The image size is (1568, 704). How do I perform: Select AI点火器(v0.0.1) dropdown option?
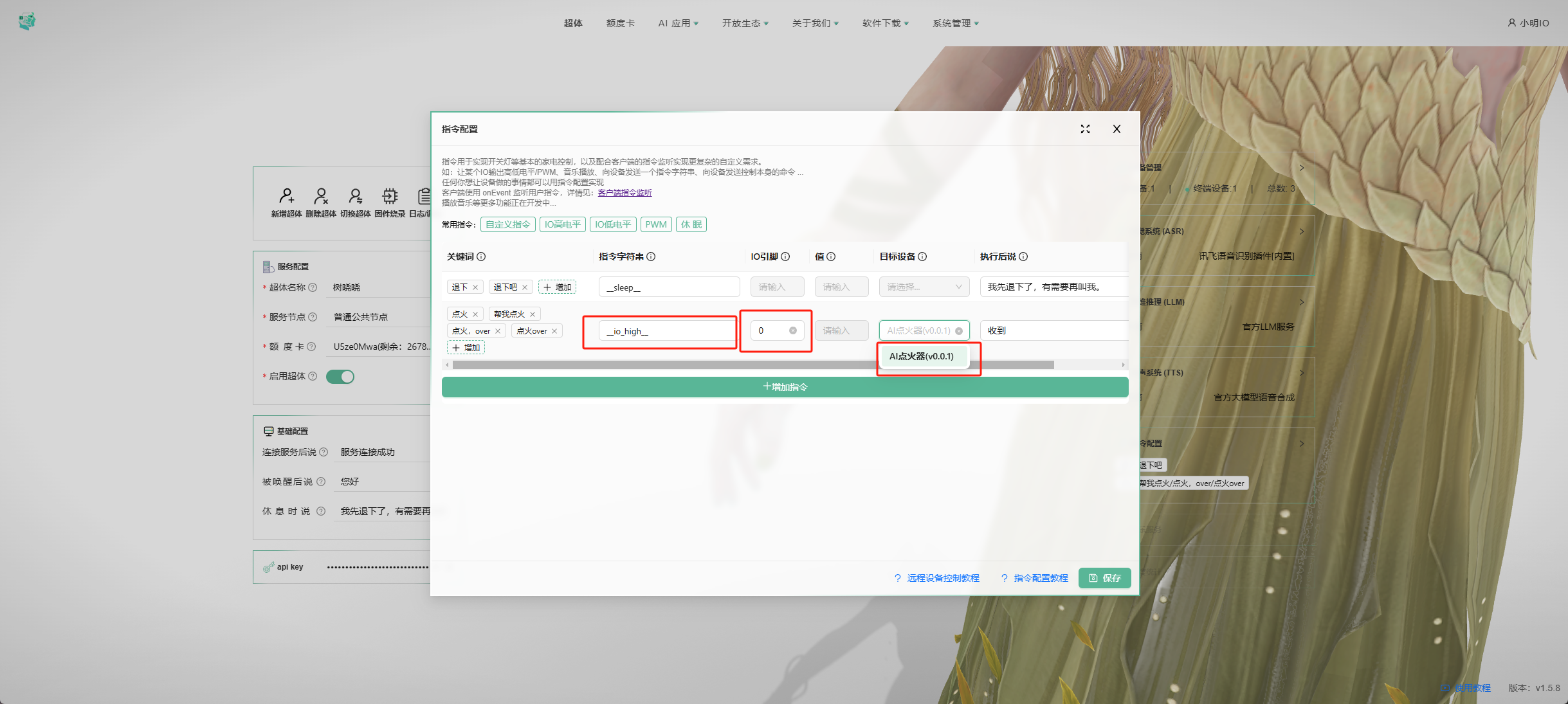tap(922, 356)
